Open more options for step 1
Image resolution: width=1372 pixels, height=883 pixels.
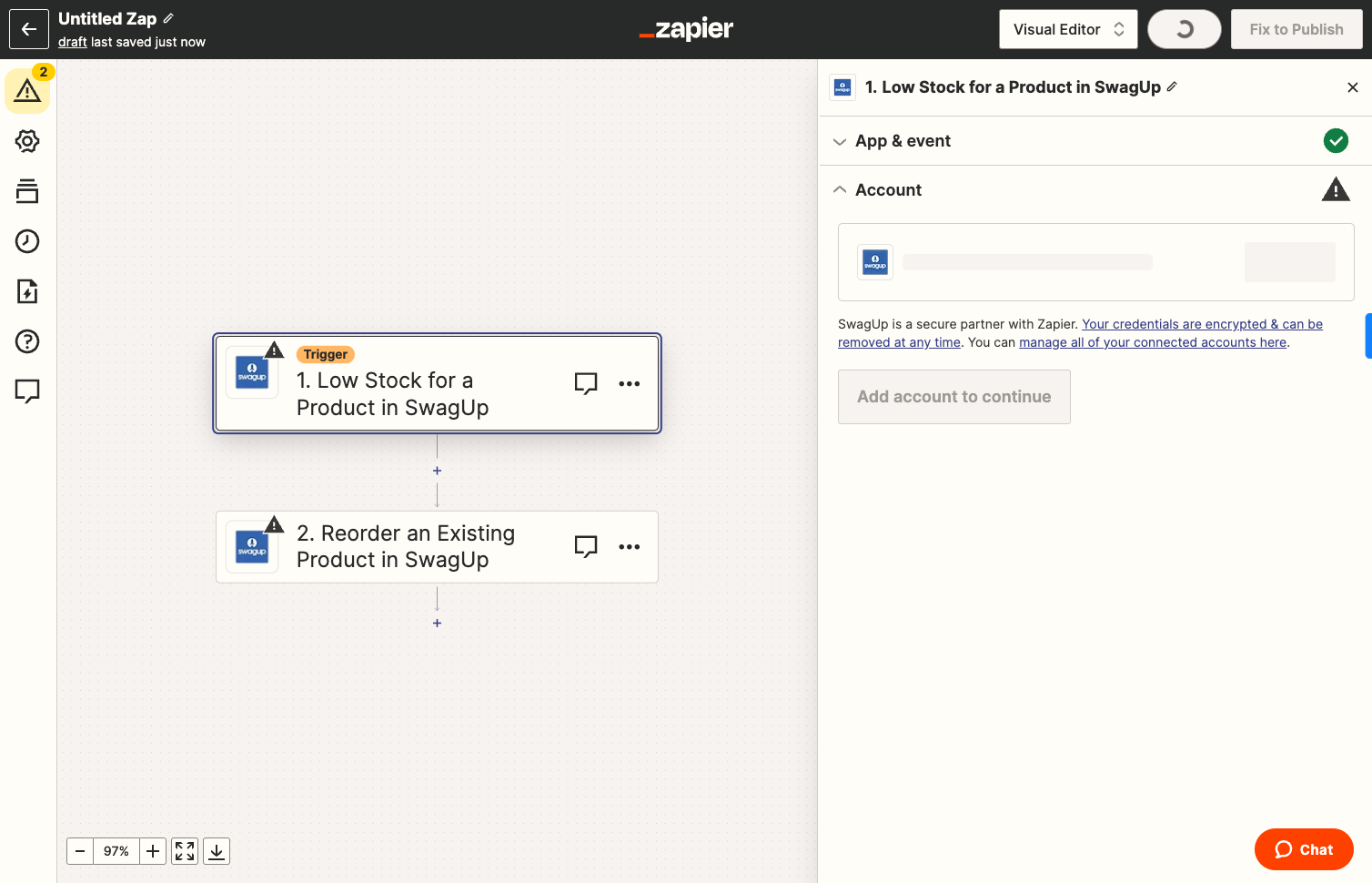pos(630,383)
